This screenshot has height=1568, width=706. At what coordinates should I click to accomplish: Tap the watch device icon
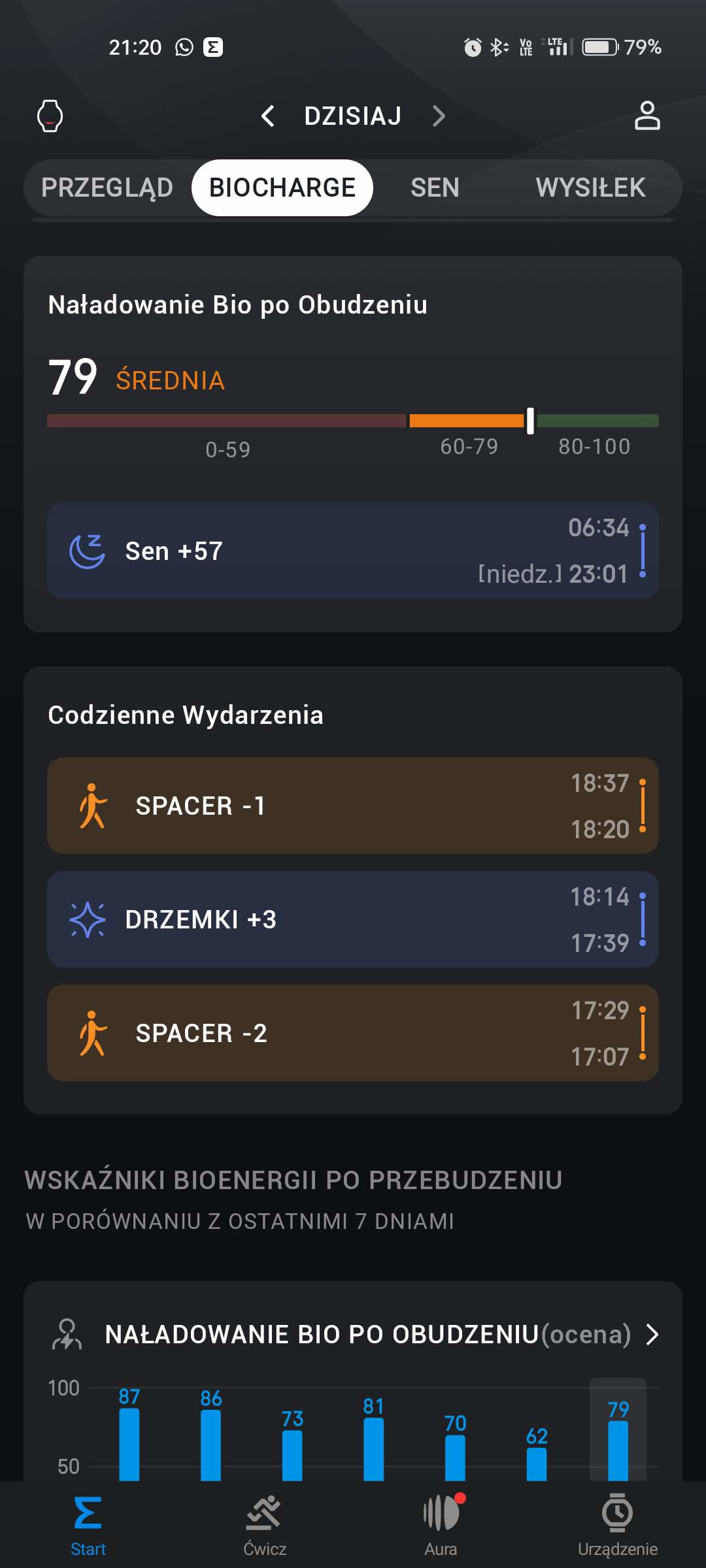pyautogui.click(x=50, y=116)
